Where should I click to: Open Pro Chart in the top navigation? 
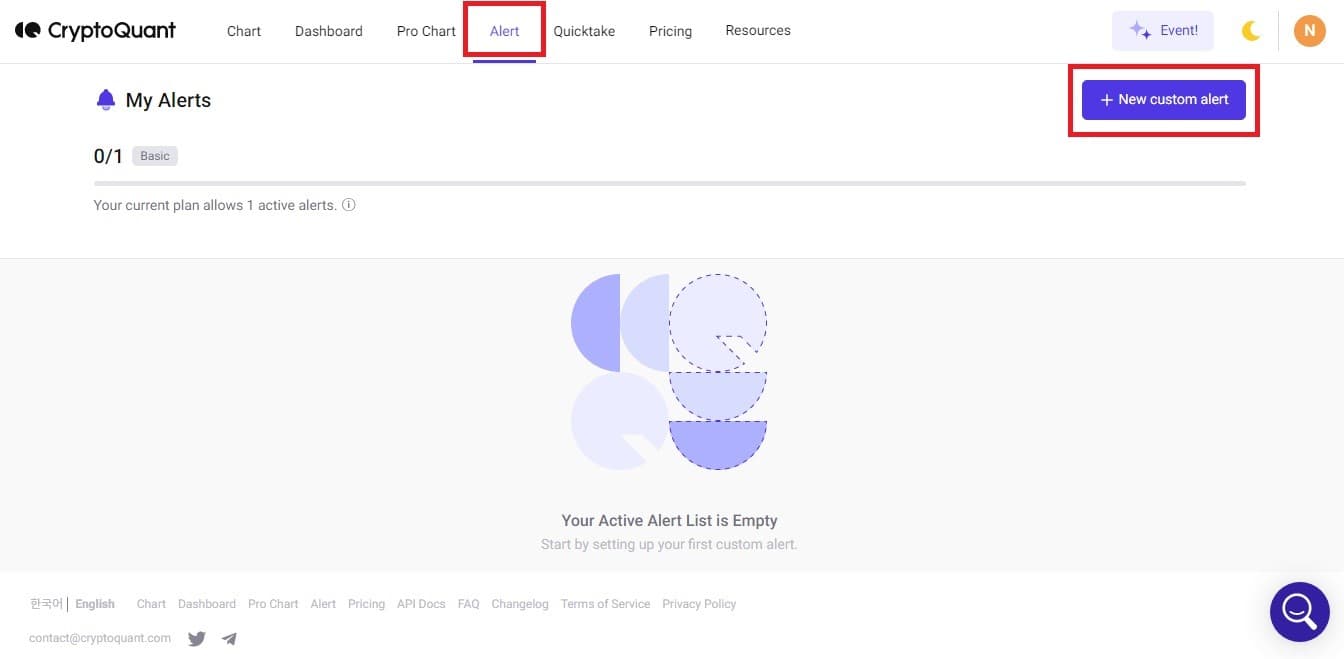point(426,31)
